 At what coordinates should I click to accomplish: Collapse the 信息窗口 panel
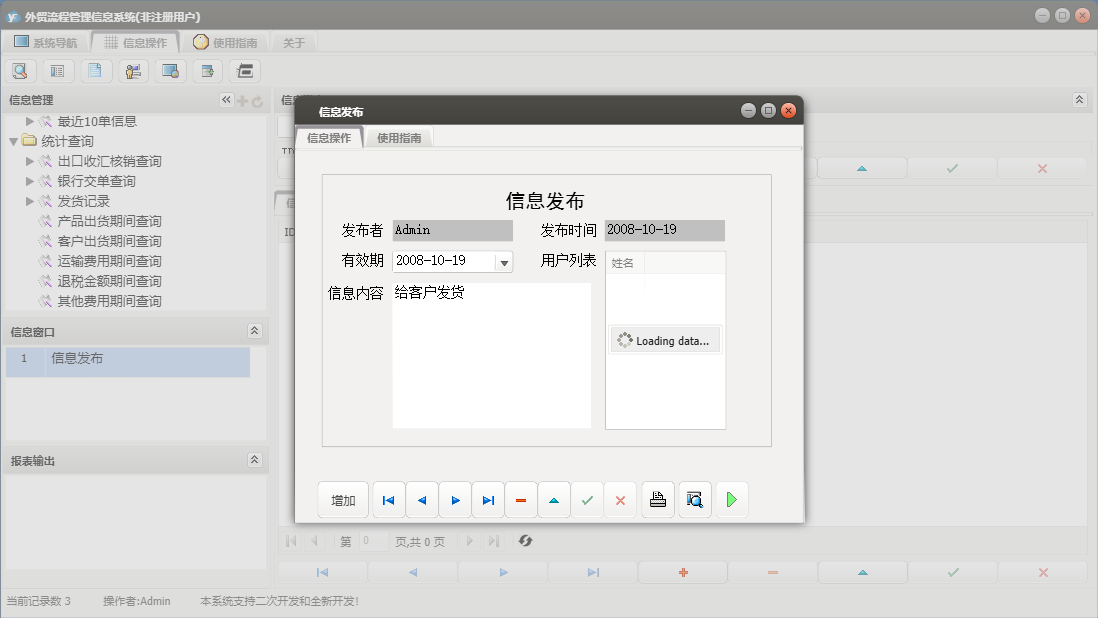point(254,331)
